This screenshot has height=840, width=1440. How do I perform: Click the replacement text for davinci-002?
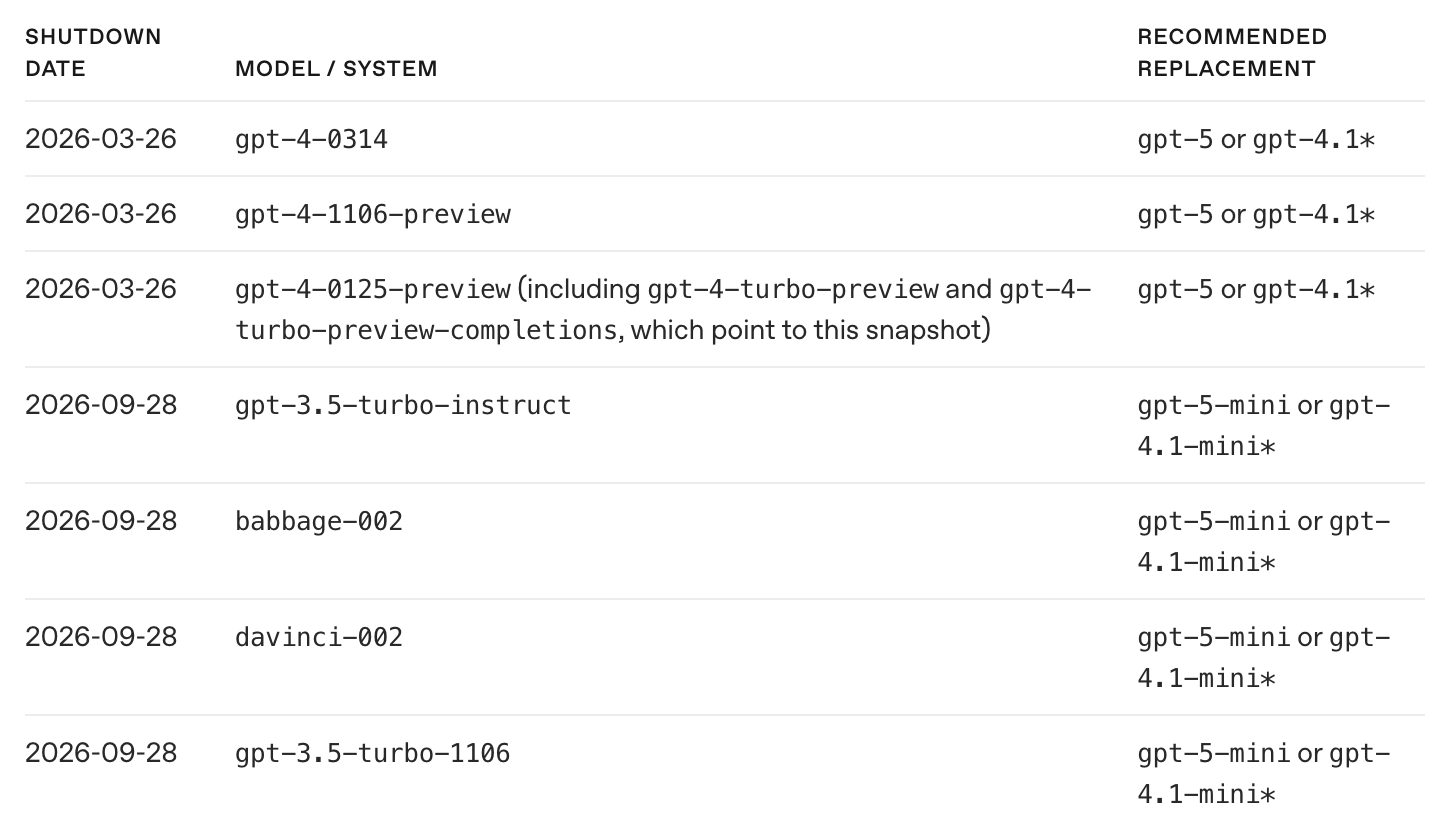point(1262,657)
